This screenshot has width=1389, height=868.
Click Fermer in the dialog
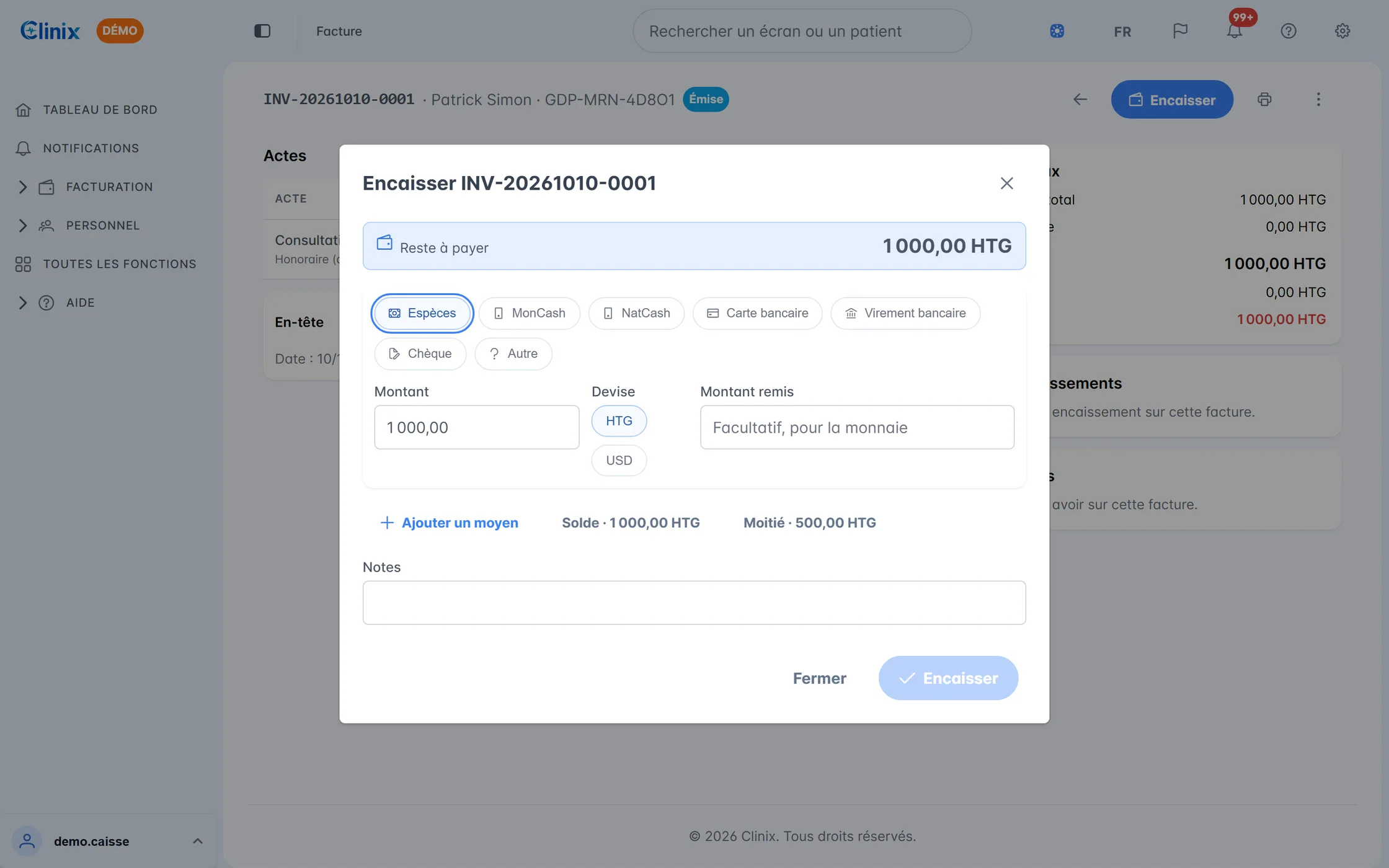pyautogui.click(x=819, y=678)
